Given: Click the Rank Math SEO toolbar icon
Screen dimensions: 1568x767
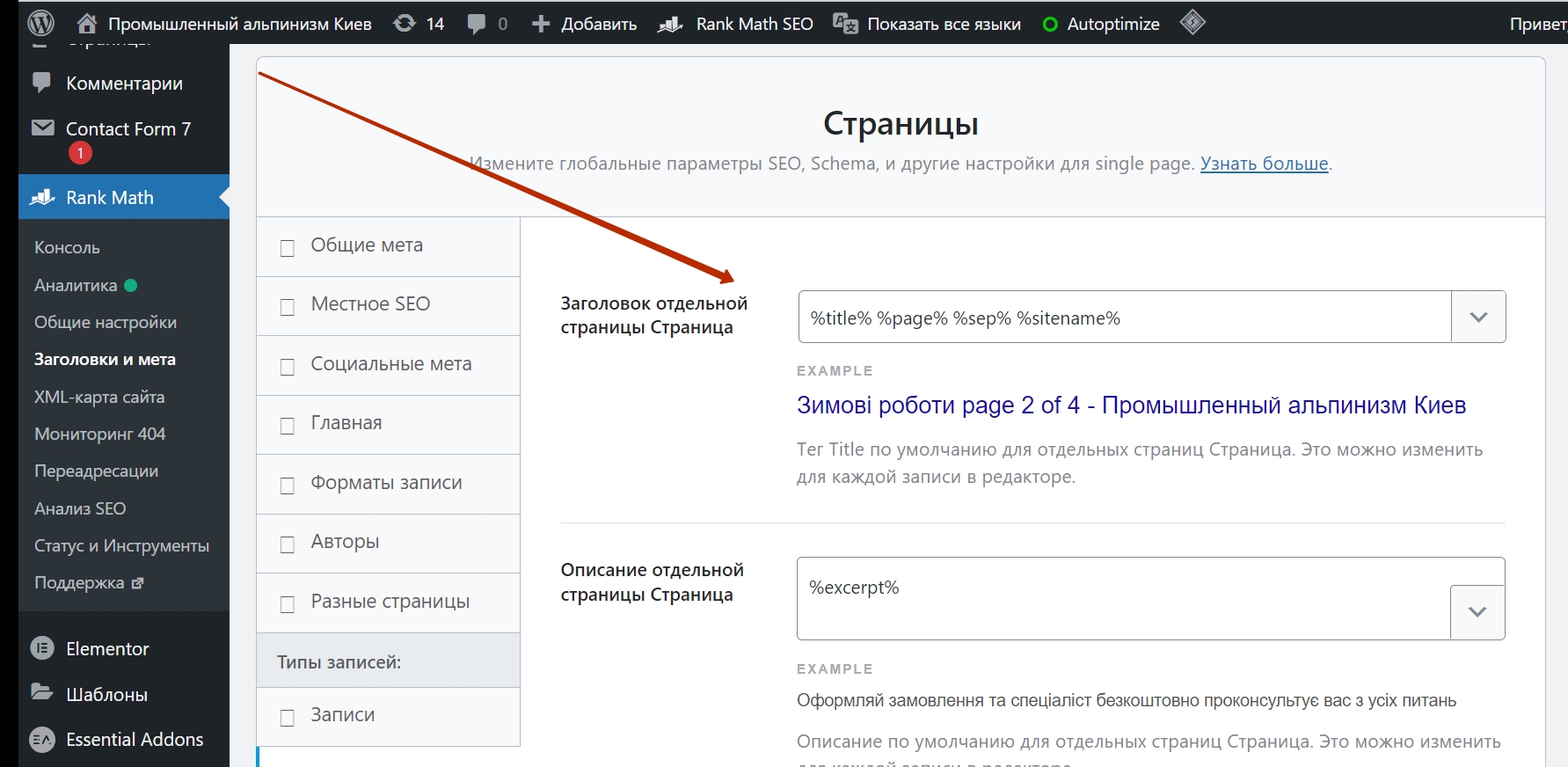Looking at the screenshot, I should click(x=670, y=25).
